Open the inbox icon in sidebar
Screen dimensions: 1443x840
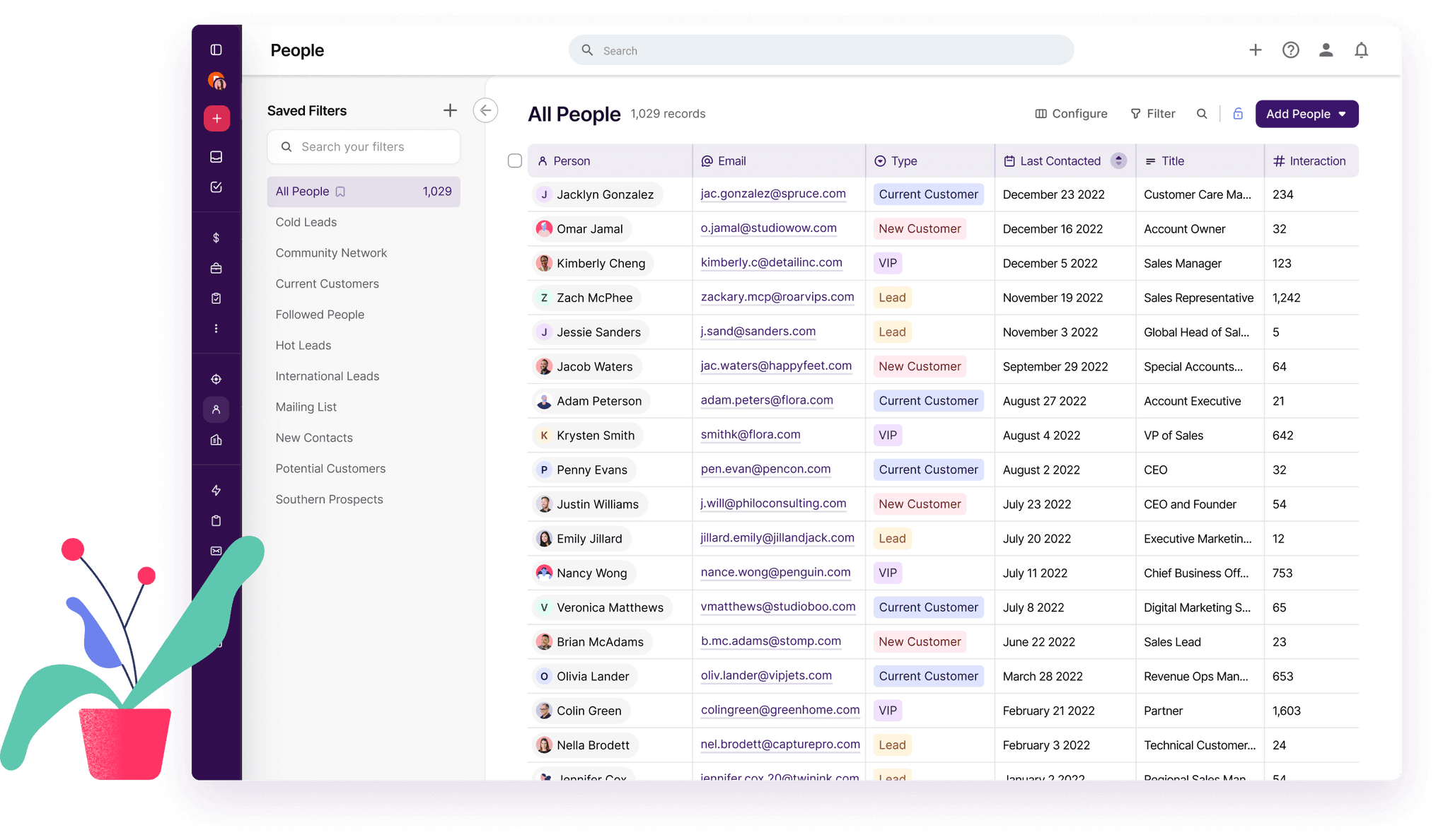pos(216,156)
